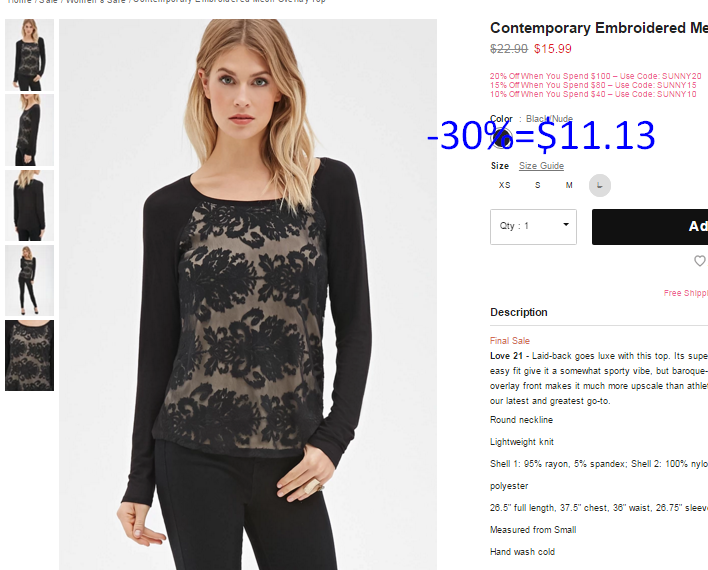Viewport: 708px width, 570px height.
Task: Click the main product image
Action: (248, 294)
